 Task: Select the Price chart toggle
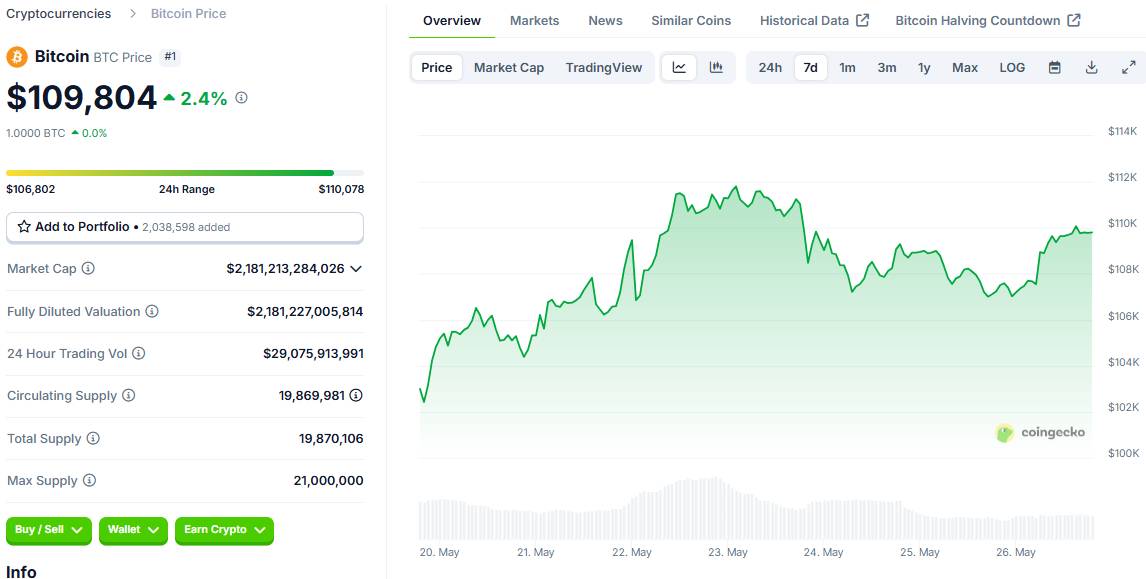pyautogui.click(x=437, y=67)
